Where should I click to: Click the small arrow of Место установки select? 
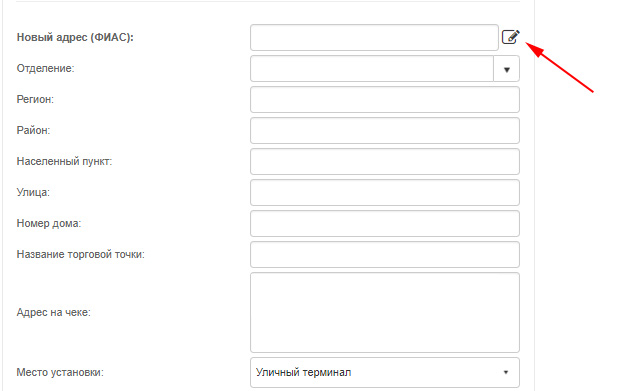[506, 372]
